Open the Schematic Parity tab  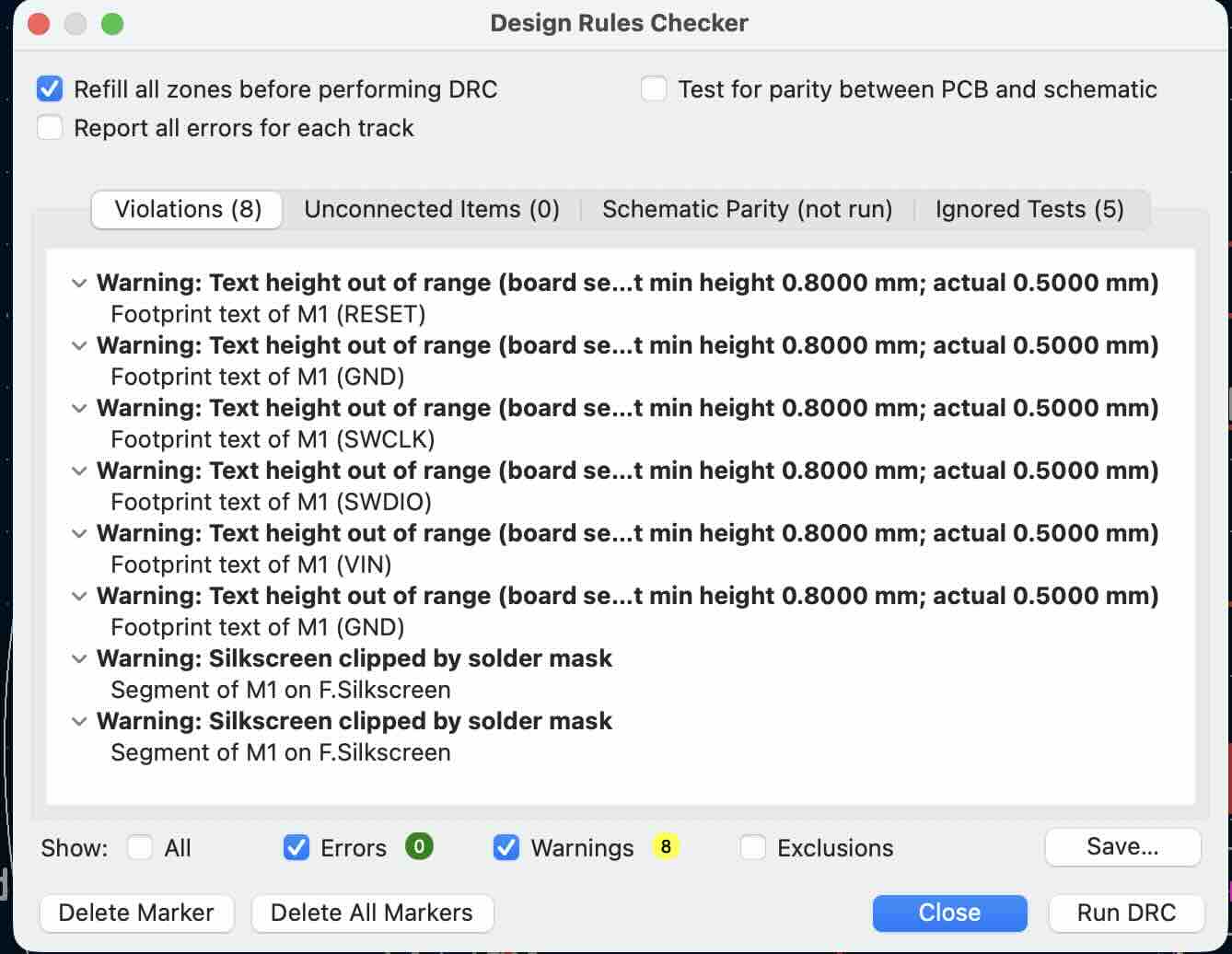click(747, 209)
